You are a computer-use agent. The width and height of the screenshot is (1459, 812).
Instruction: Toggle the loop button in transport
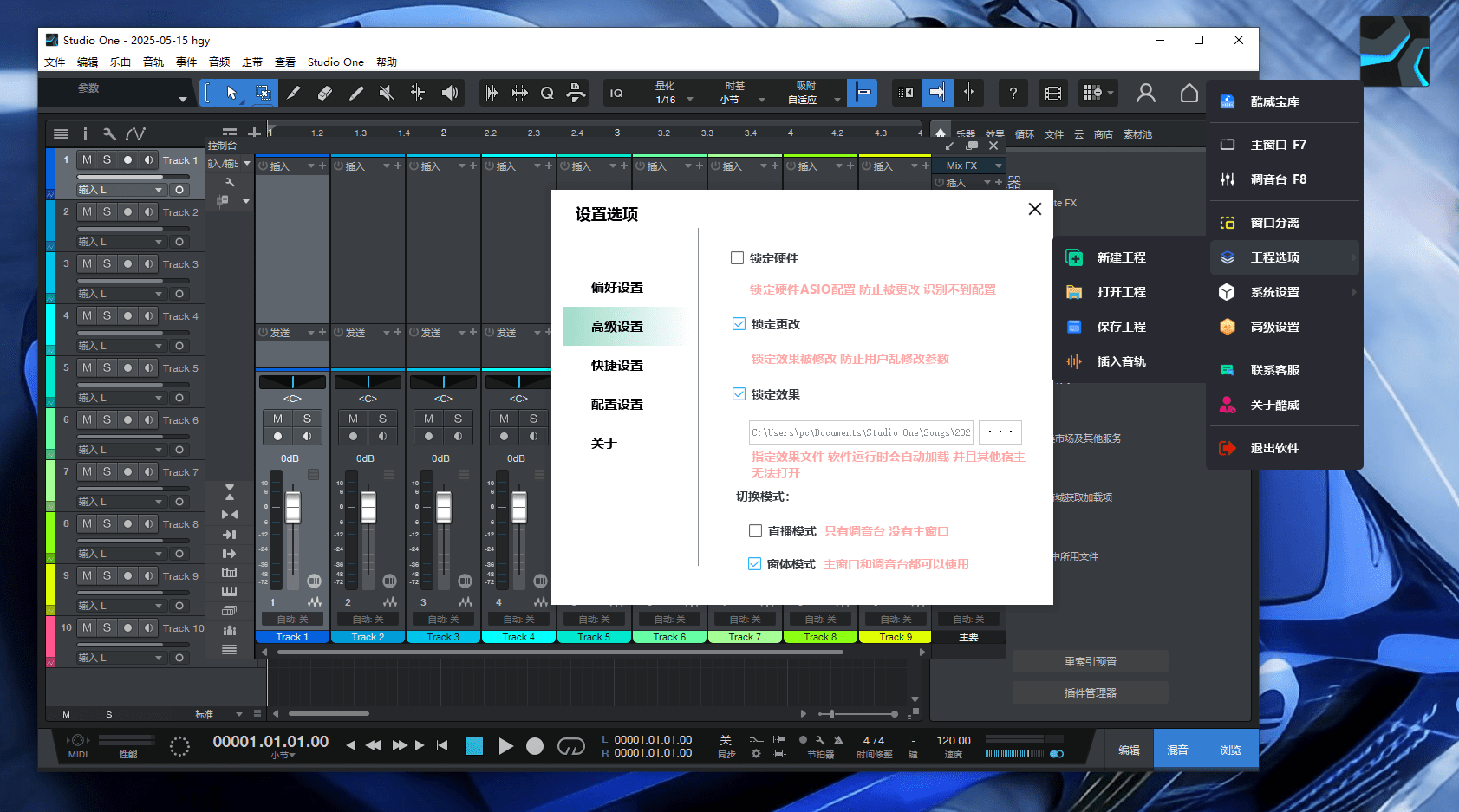[x=570, y=746]
